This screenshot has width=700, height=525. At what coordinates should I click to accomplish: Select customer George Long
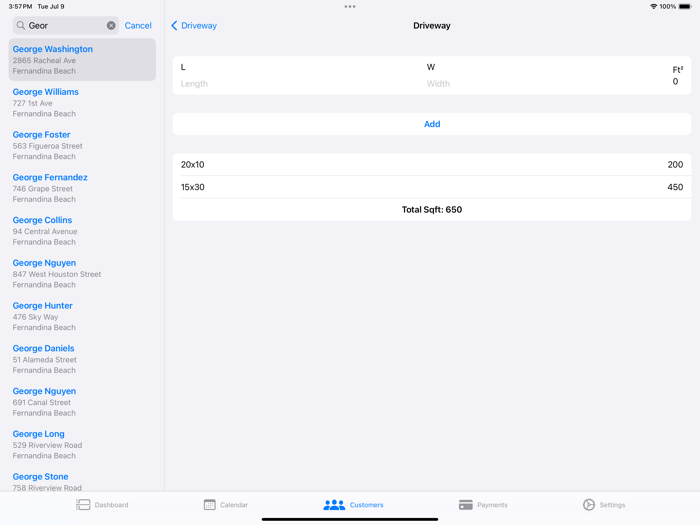click(82, 445)
